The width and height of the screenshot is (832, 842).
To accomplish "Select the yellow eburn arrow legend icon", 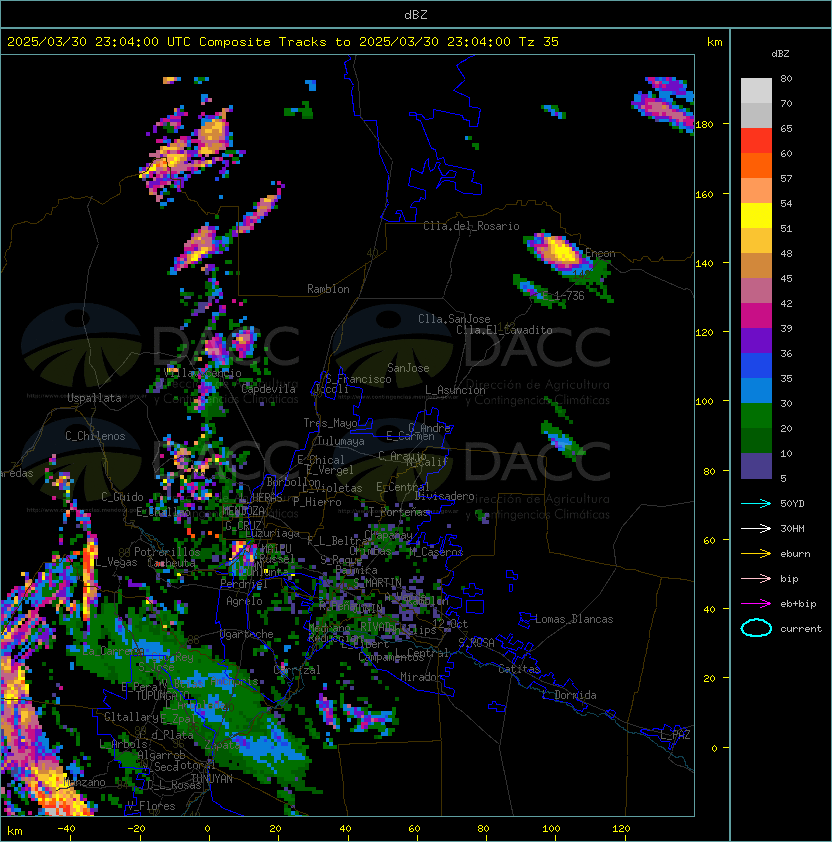I will pyautogui.click(x=756, y=554).
